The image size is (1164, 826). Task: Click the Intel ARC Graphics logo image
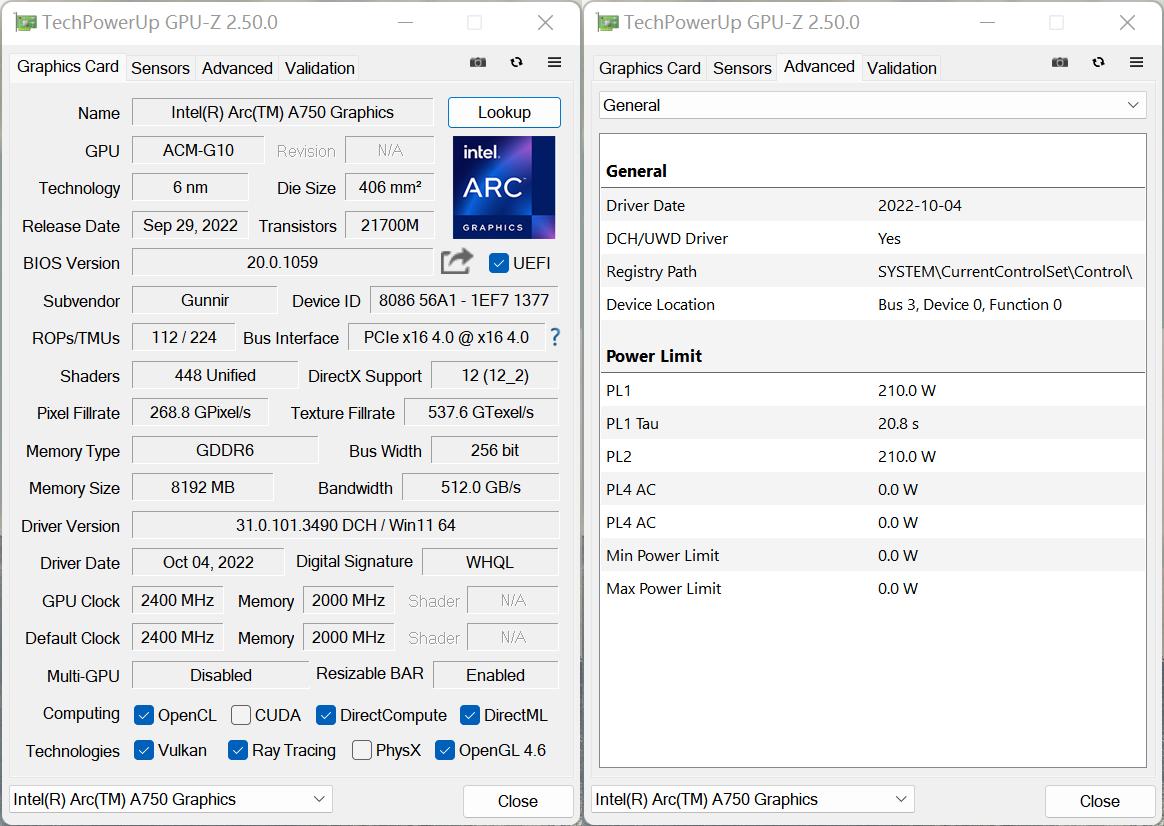pos(503,186)
